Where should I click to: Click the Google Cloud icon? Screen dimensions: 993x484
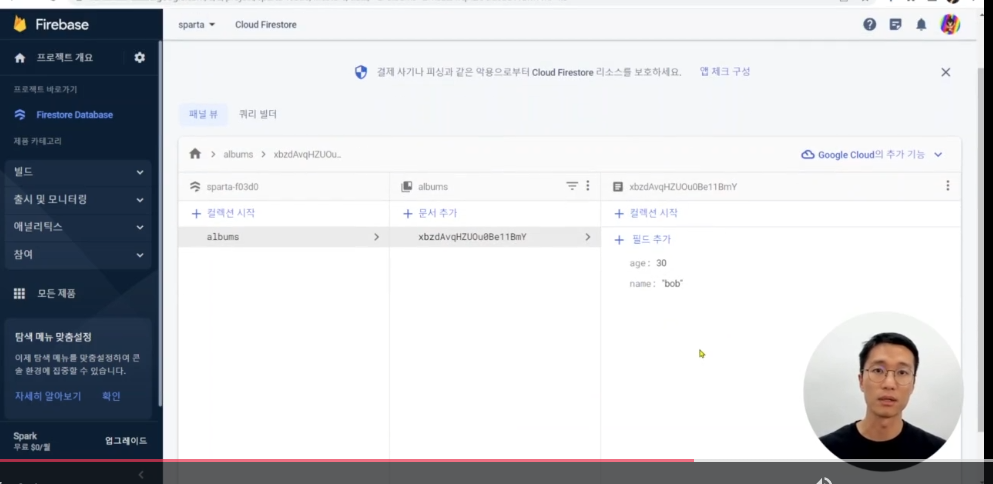click(808, 155)
